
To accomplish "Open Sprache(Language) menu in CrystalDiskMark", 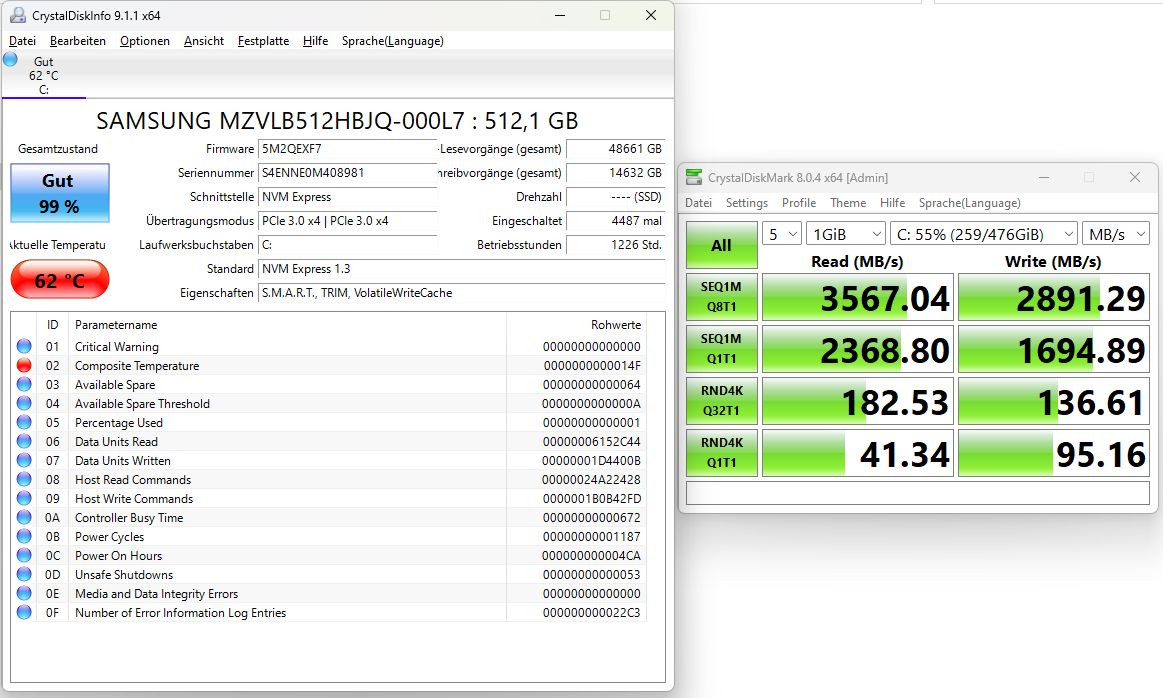I will click(x=969, y=203).
